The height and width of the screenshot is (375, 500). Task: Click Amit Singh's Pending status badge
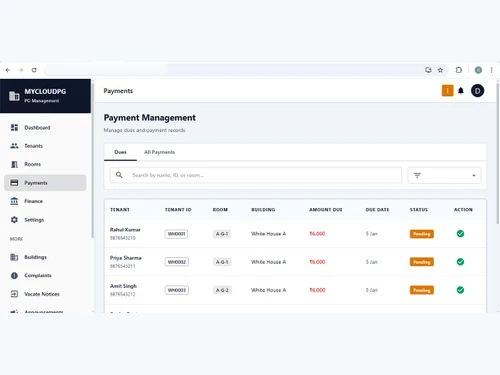click(422, 290)
